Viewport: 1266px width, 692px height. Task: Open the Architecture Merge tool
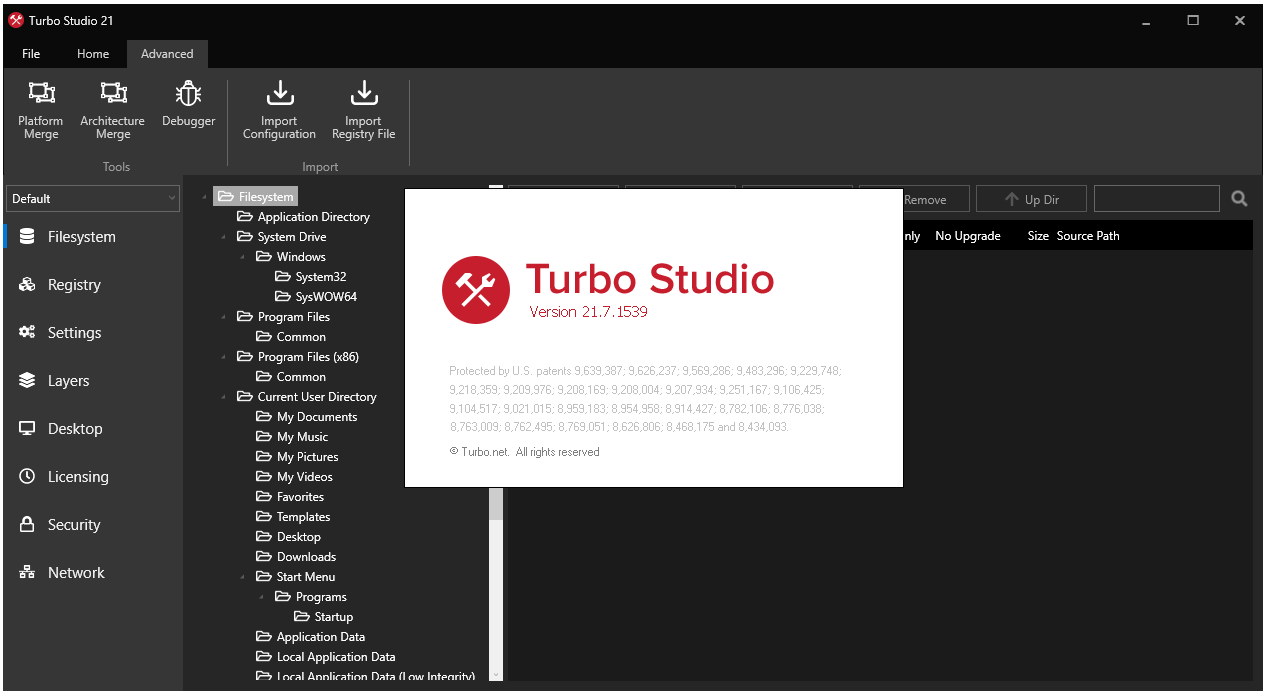[112, 95]
